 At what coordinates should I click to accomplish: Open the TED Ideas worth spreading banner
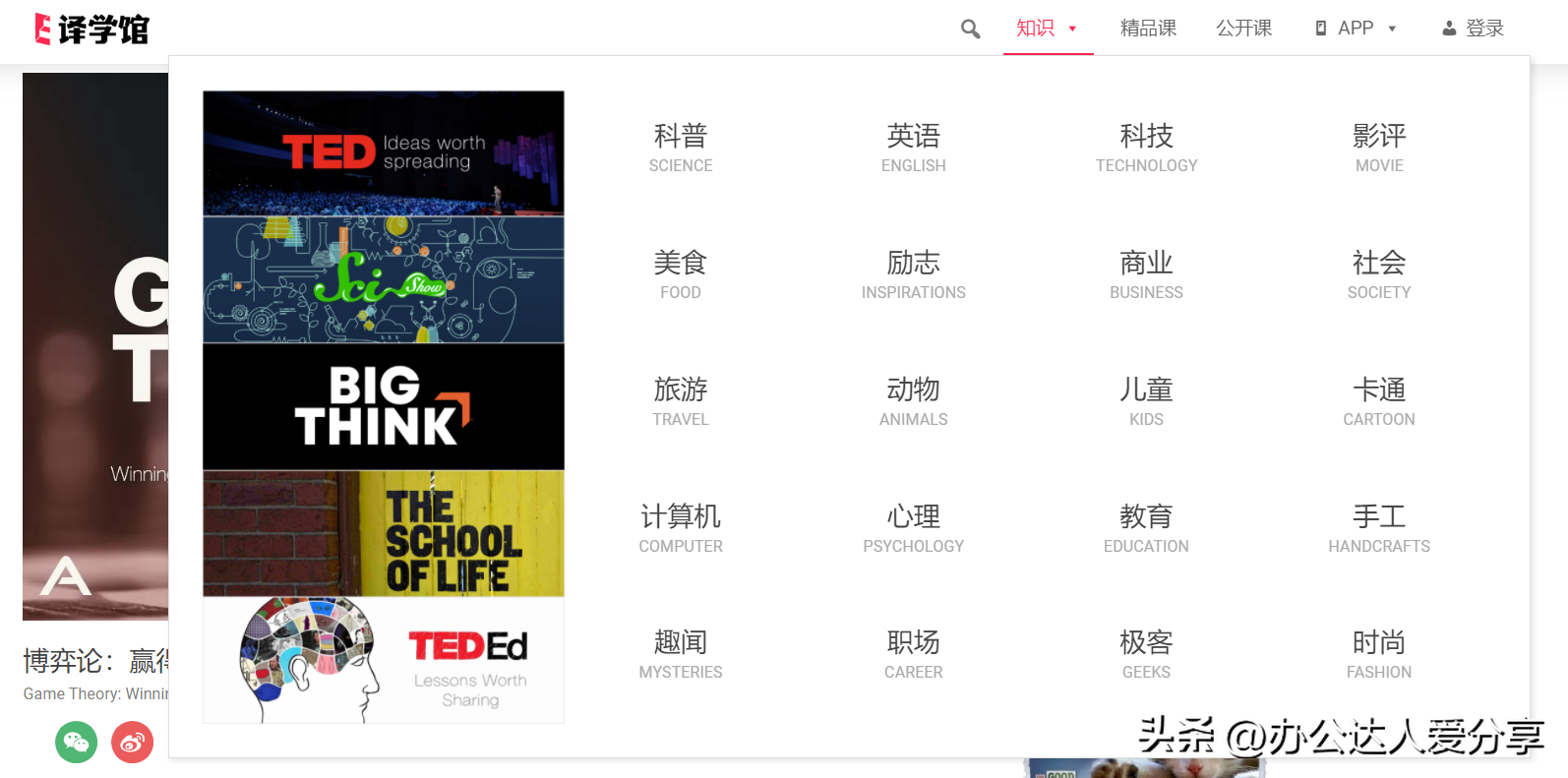coord(384,153)
